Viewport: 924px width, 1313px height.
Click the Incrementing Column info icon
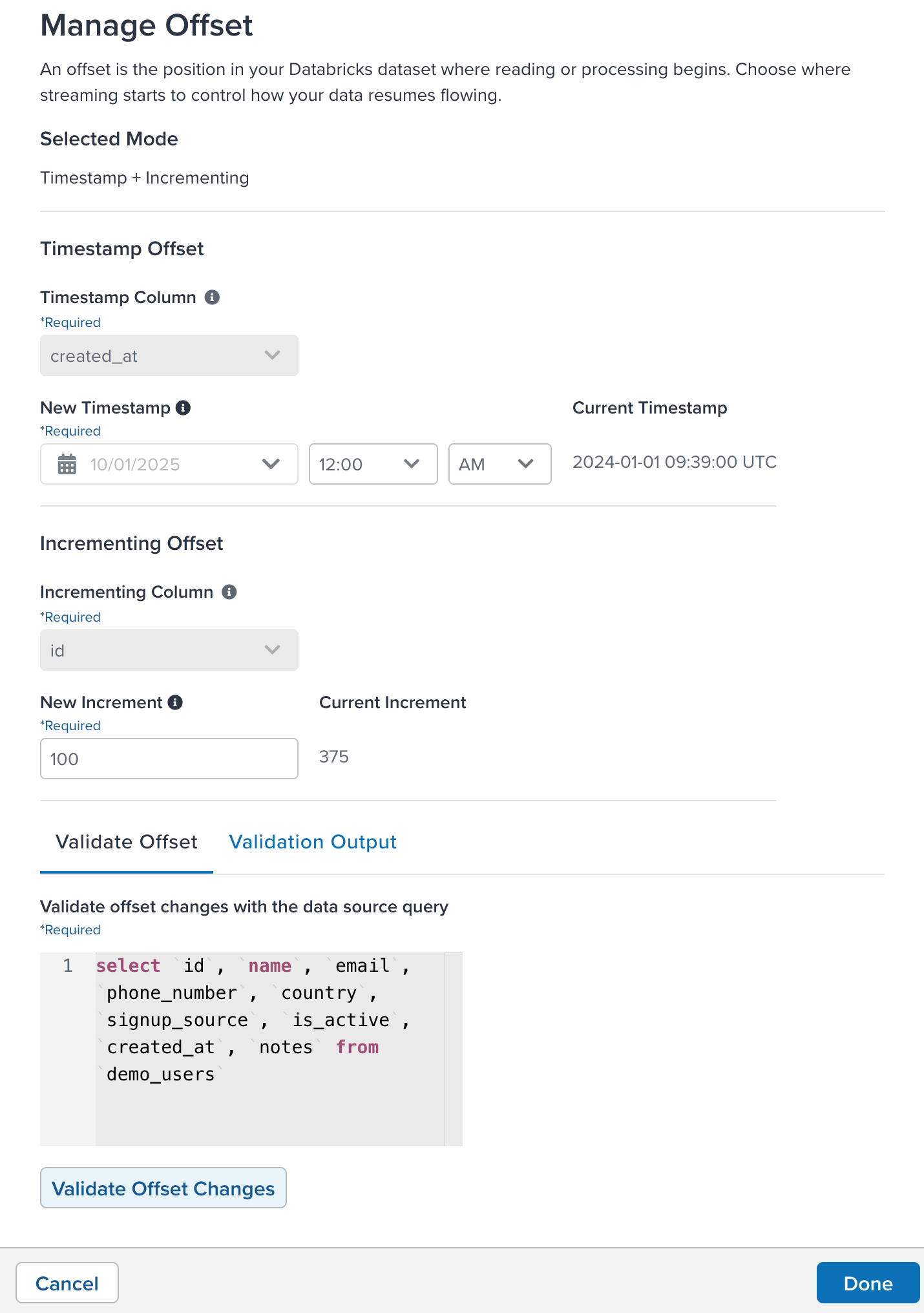coord(229,592)
